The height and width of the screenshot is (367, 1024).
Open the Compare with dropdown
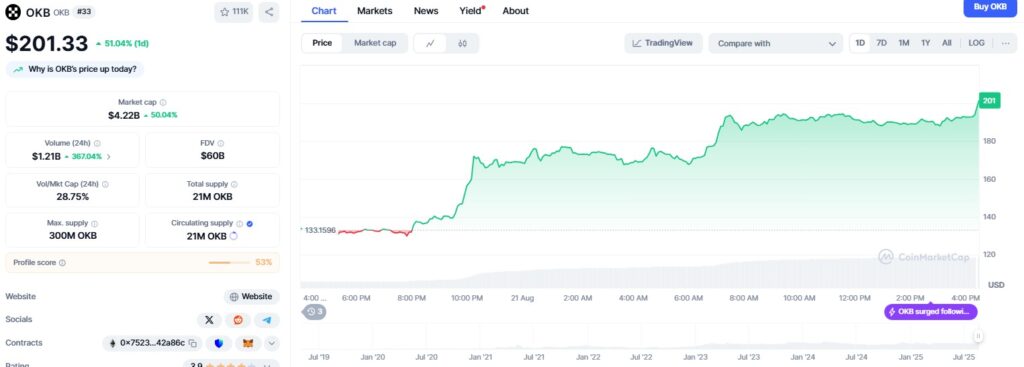776,43
